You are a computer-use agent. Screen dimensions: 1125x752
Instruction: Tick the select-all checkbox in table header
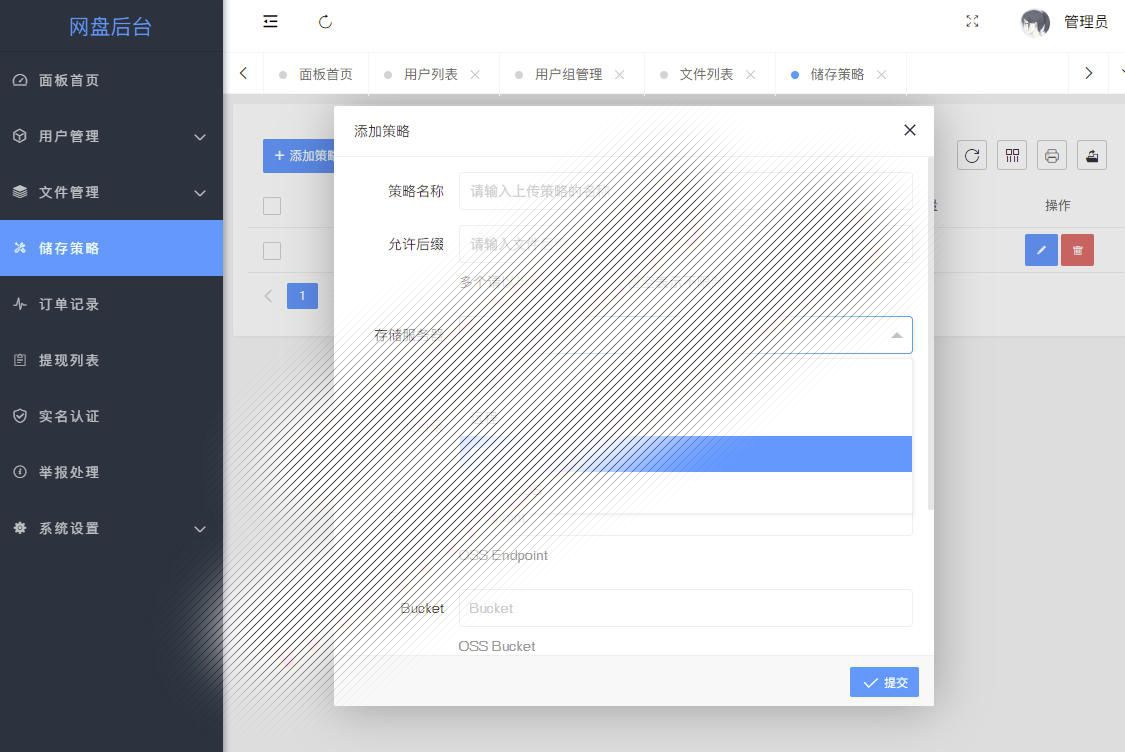(x=272, y=206)
